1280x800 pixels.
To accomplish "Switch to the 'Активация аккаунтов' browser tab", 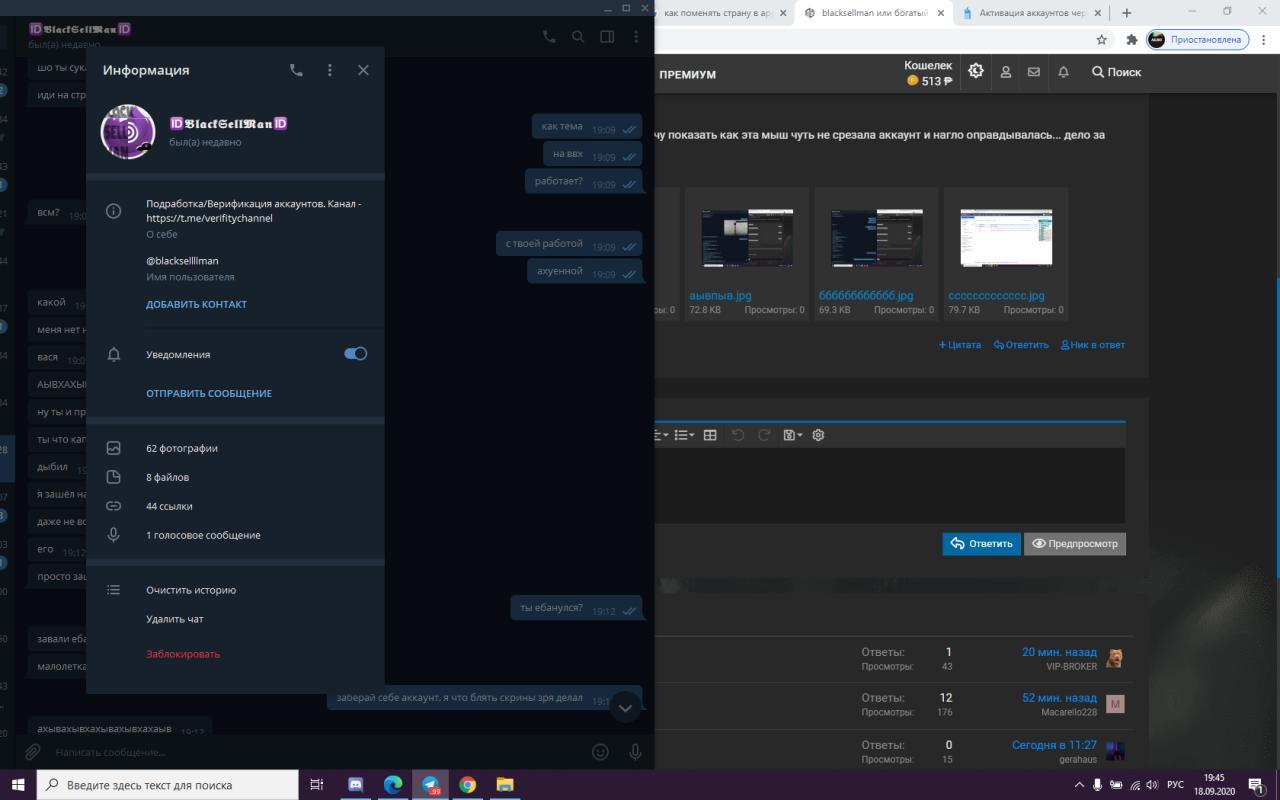I will pyautogui.click(x=1031, y=13).
